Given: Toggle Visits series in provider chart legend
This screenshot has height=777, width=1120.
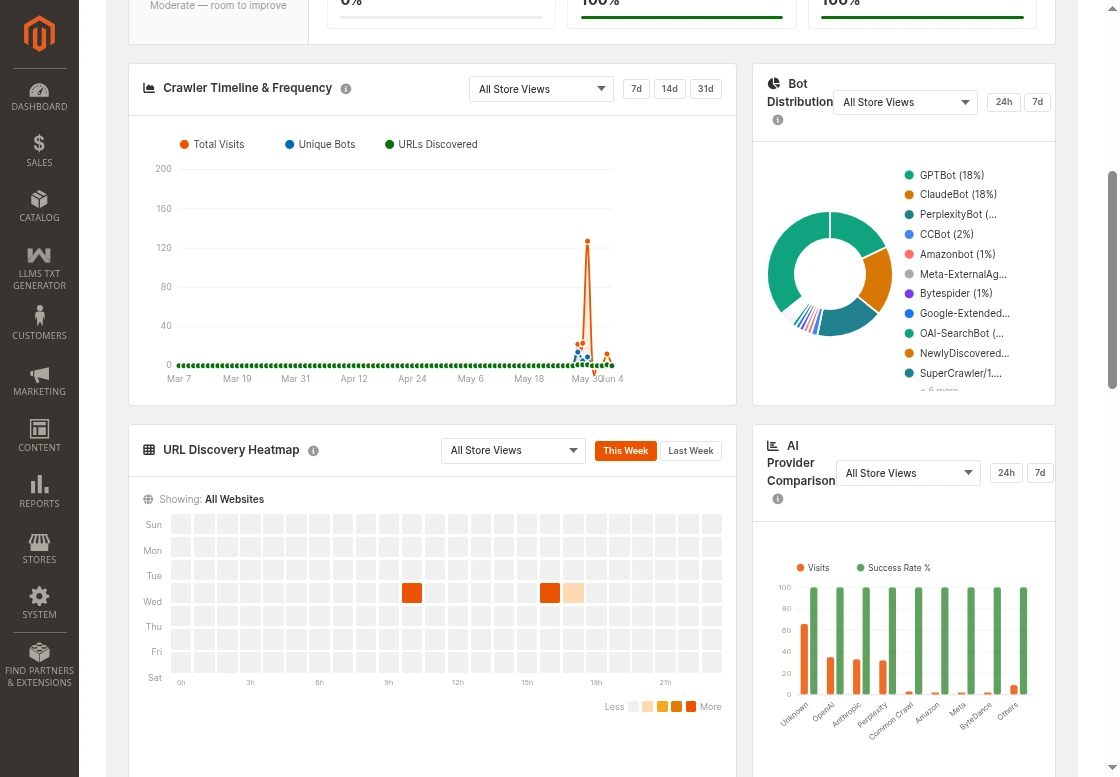Looking at the screenshot, I should point(813,568).
